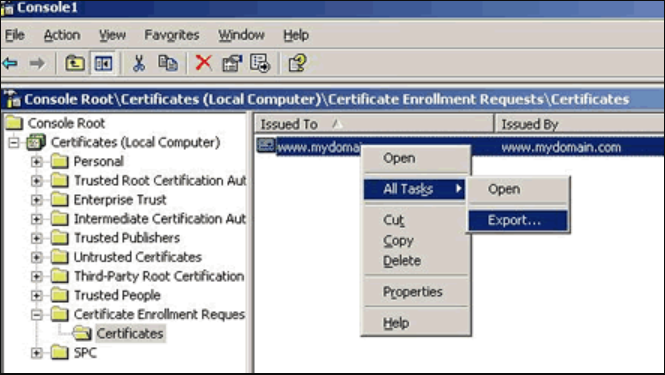Sort by the Issued By column header
This screenshot has height=375, width=665.
(x=580, y=124)
